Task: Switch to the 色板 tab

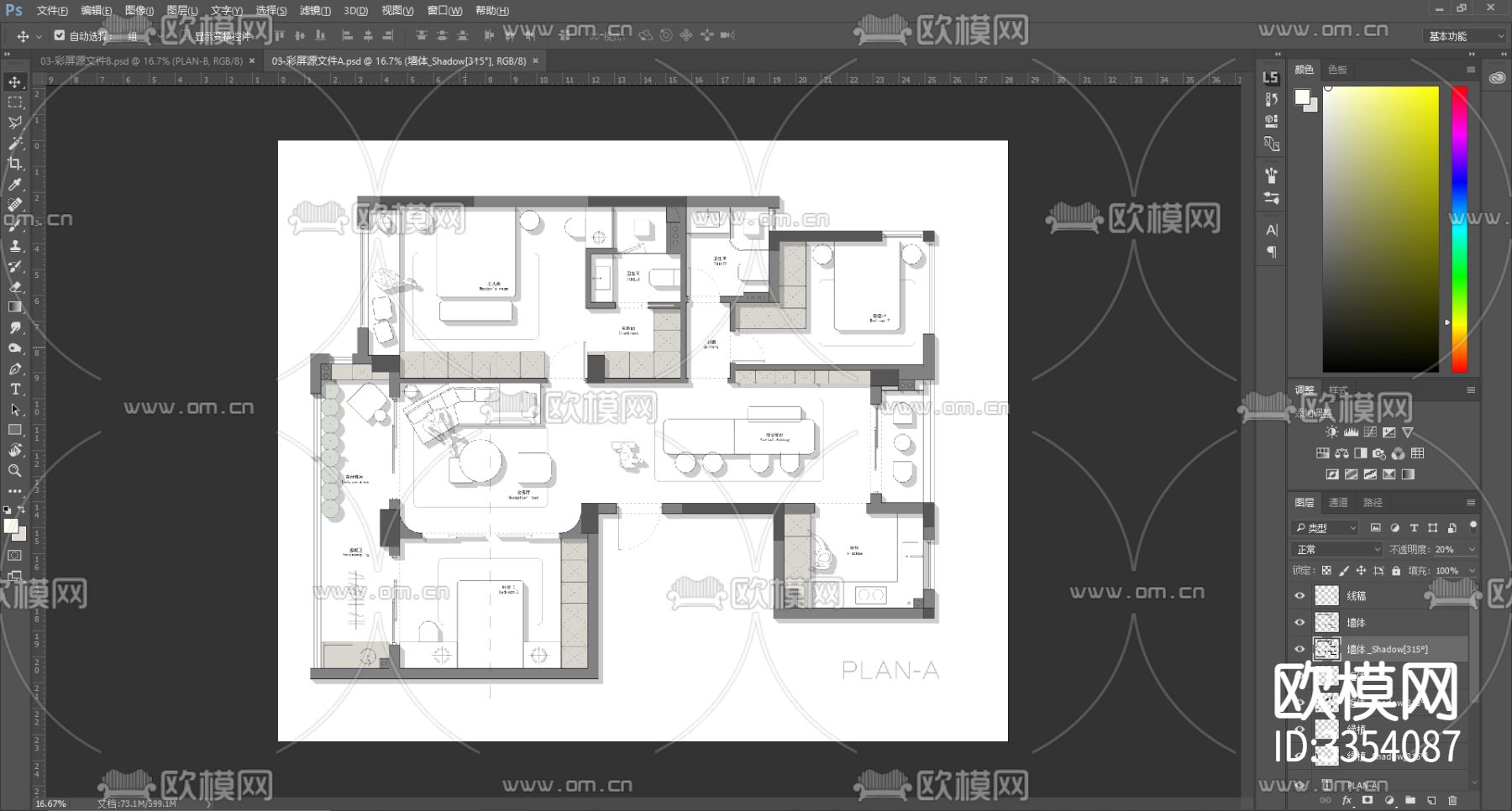Action: [x=1337, y=70]
